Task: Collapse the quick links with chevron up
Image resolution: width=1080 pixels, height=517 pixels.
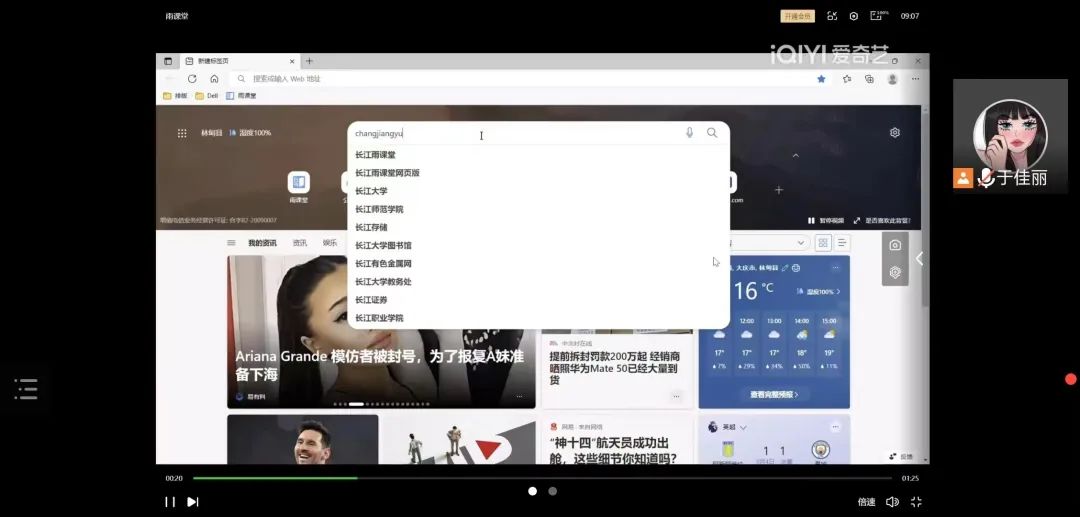Action: (796, 156)
